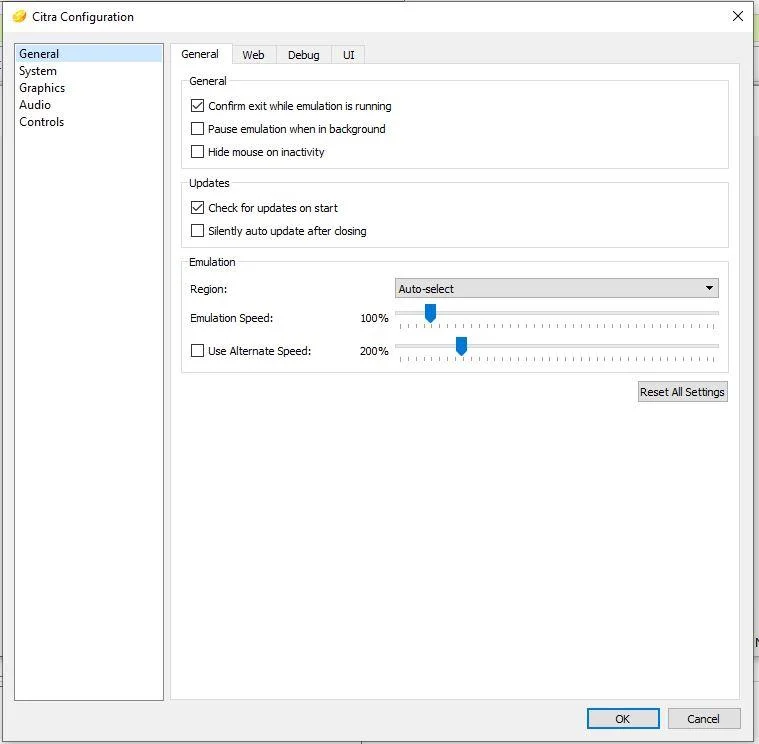Screen dimensions: 759x744
Task: Switch to the UI tab
Action: pos(349,55)
